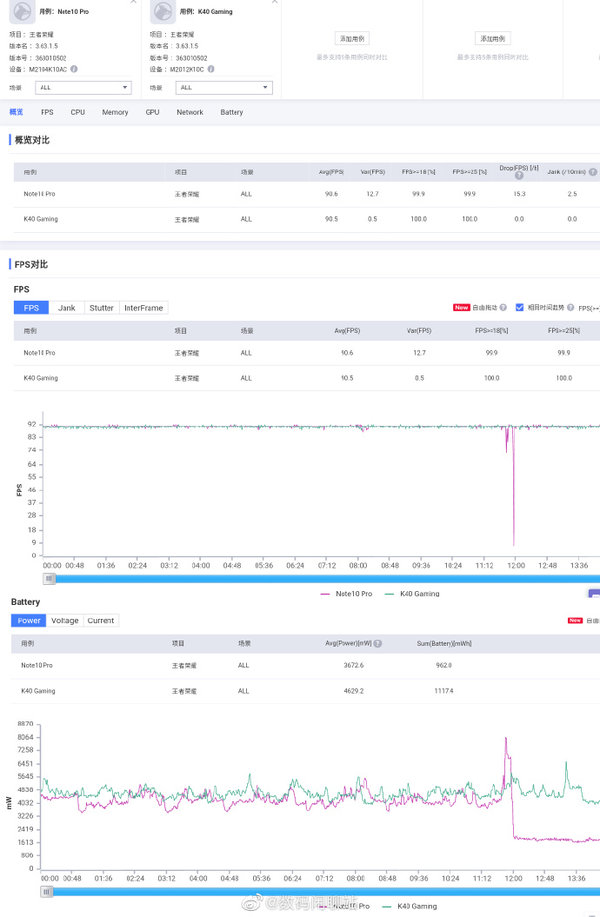
Task: Click the K40 Gaming case avatar icon
Action: 163,11
